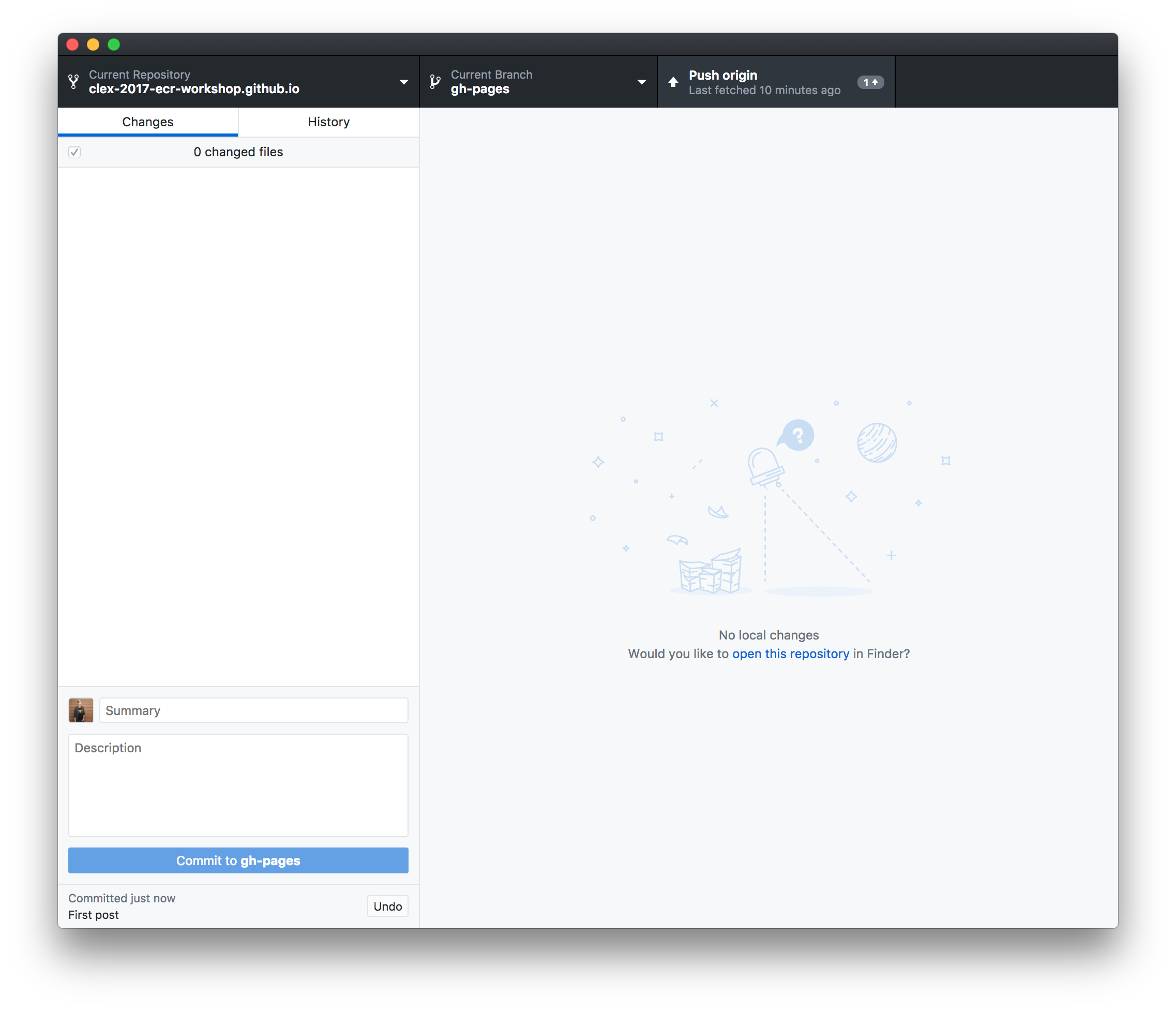The width and height of the screenshot is (1176, 1011).
Task: Click the git branch icon
Action: click(x=435, y=82)
